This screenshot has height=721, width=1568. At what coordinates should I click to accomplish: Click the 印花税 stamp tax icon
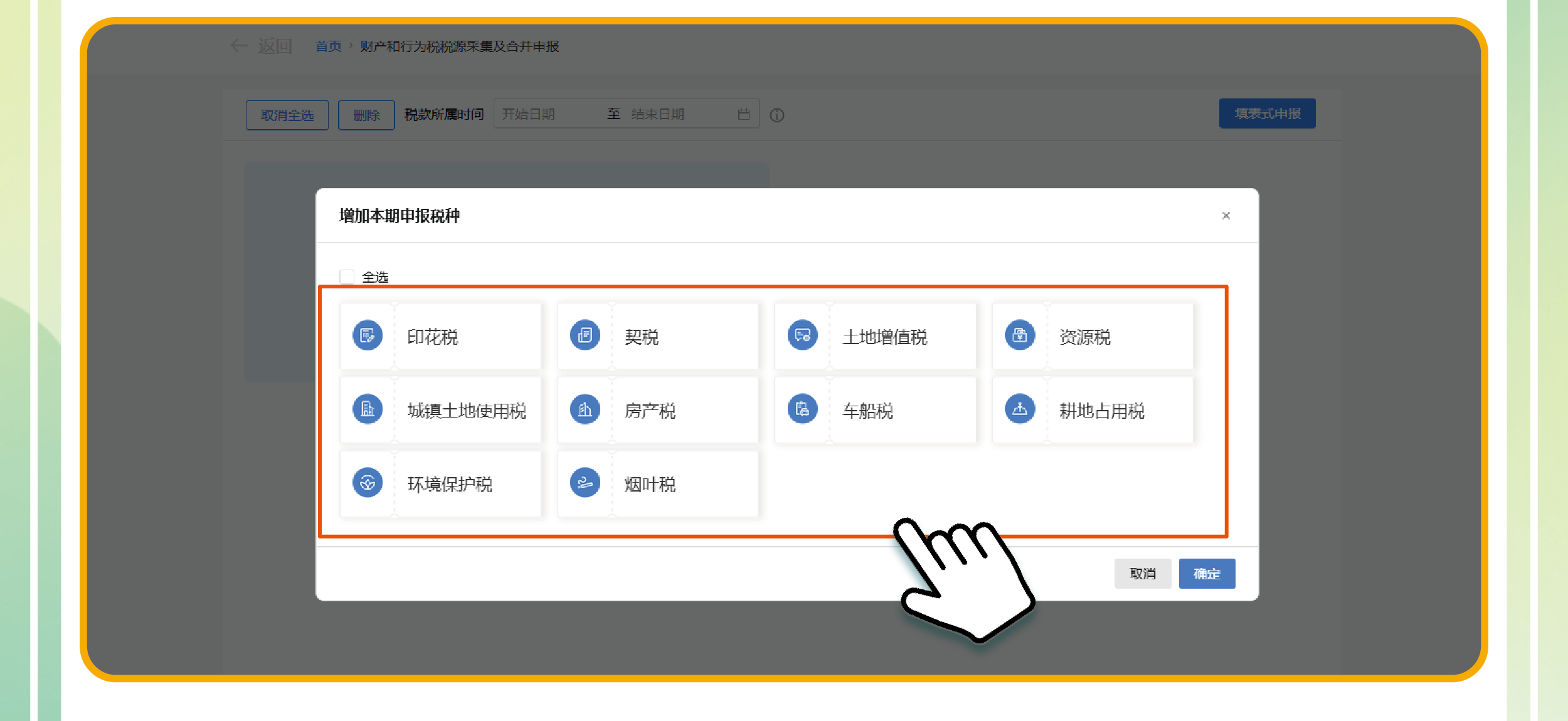click(x=368, y=335)
